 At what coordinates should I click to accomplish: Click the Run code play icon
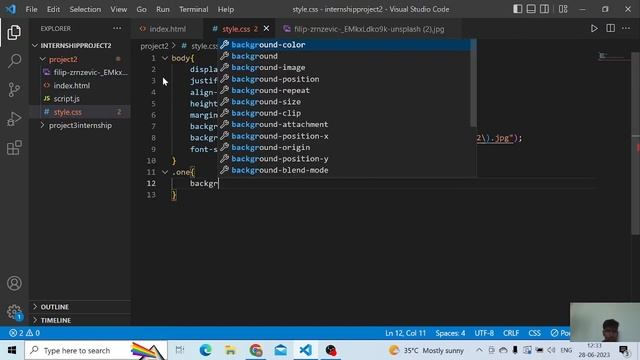point(594,29)
